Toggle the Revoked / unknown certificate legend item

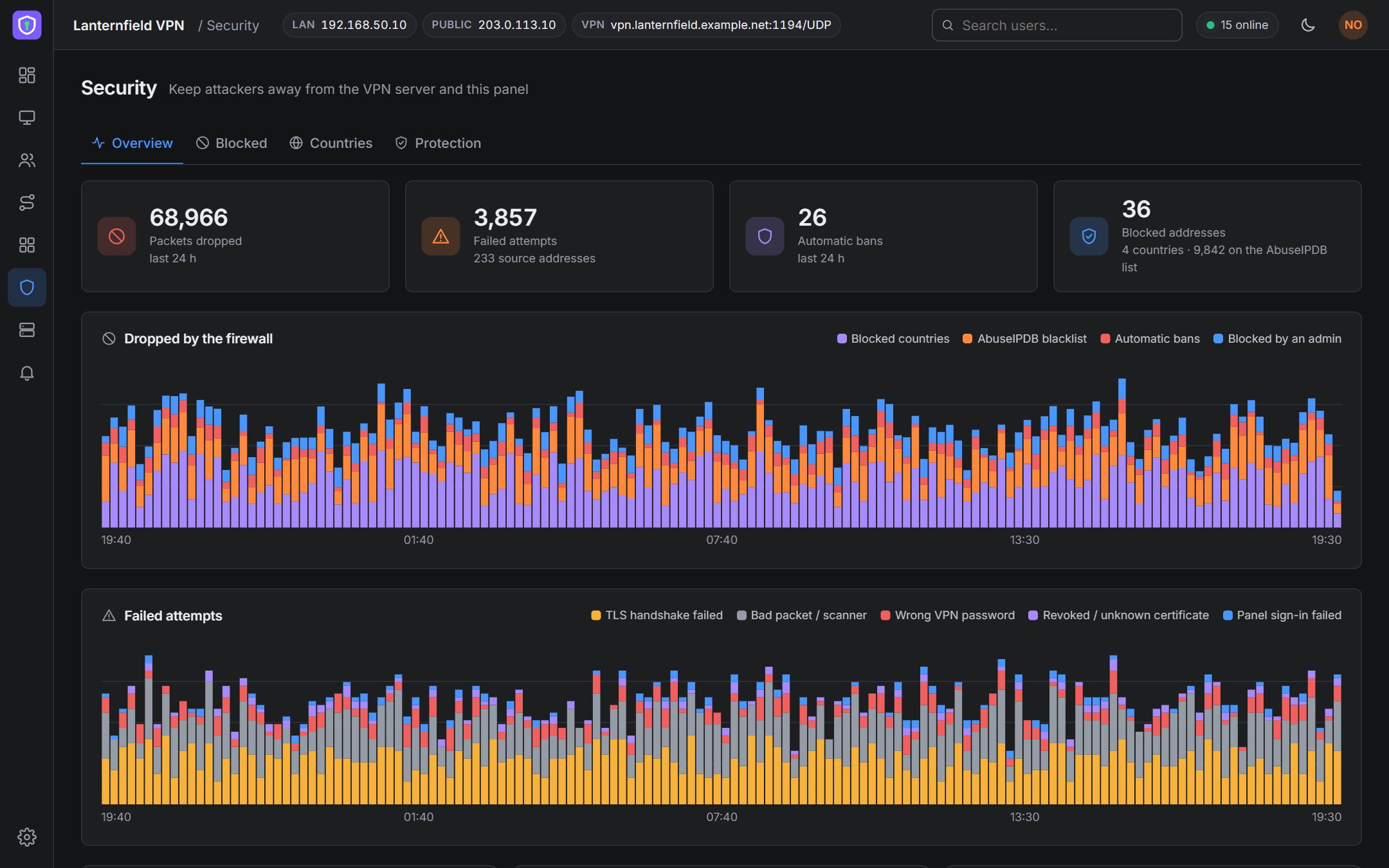point(1119,615)
